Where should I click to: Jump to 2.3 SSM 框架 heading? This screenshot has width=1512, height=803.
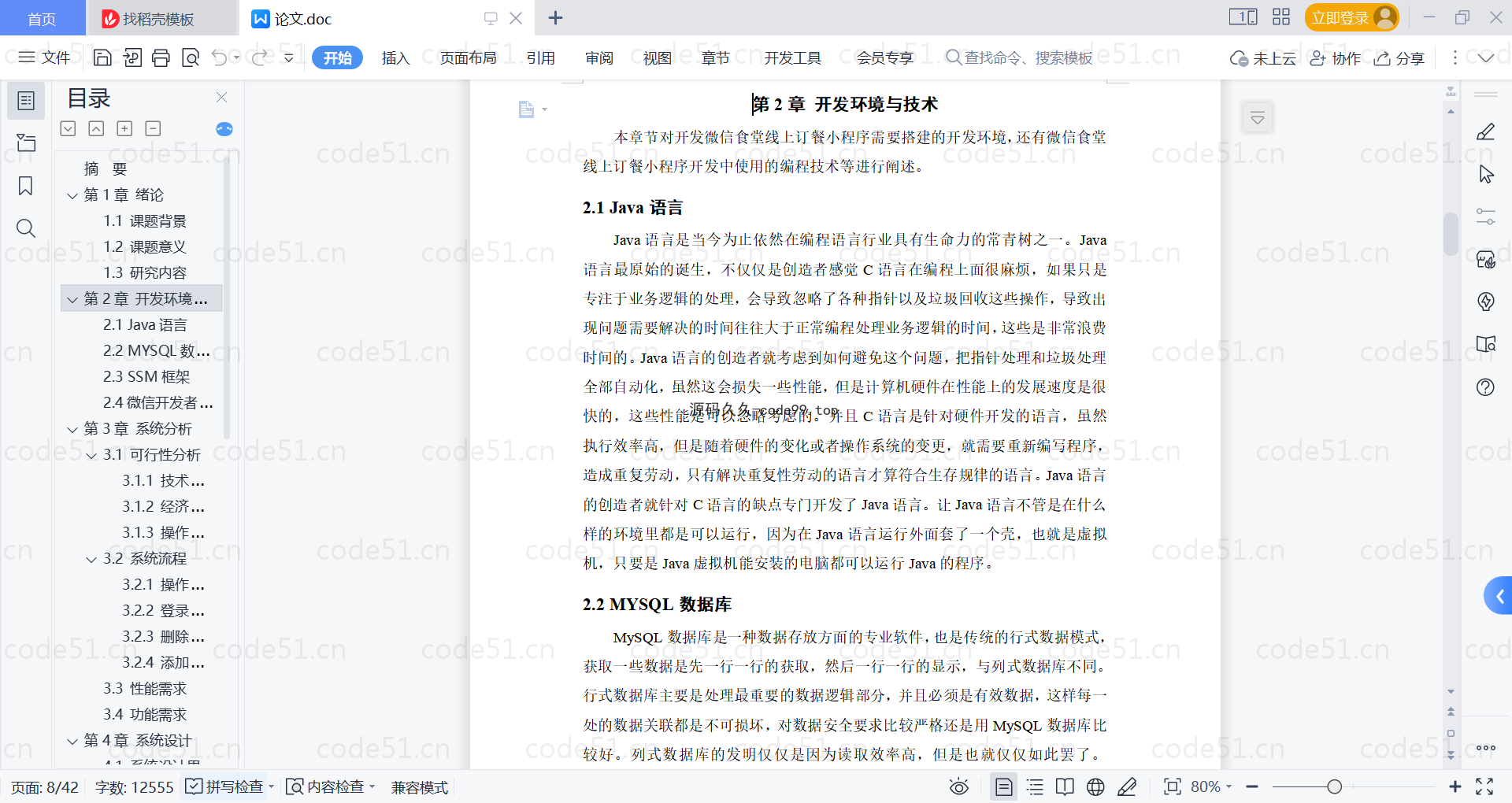[x=146, y=377]
